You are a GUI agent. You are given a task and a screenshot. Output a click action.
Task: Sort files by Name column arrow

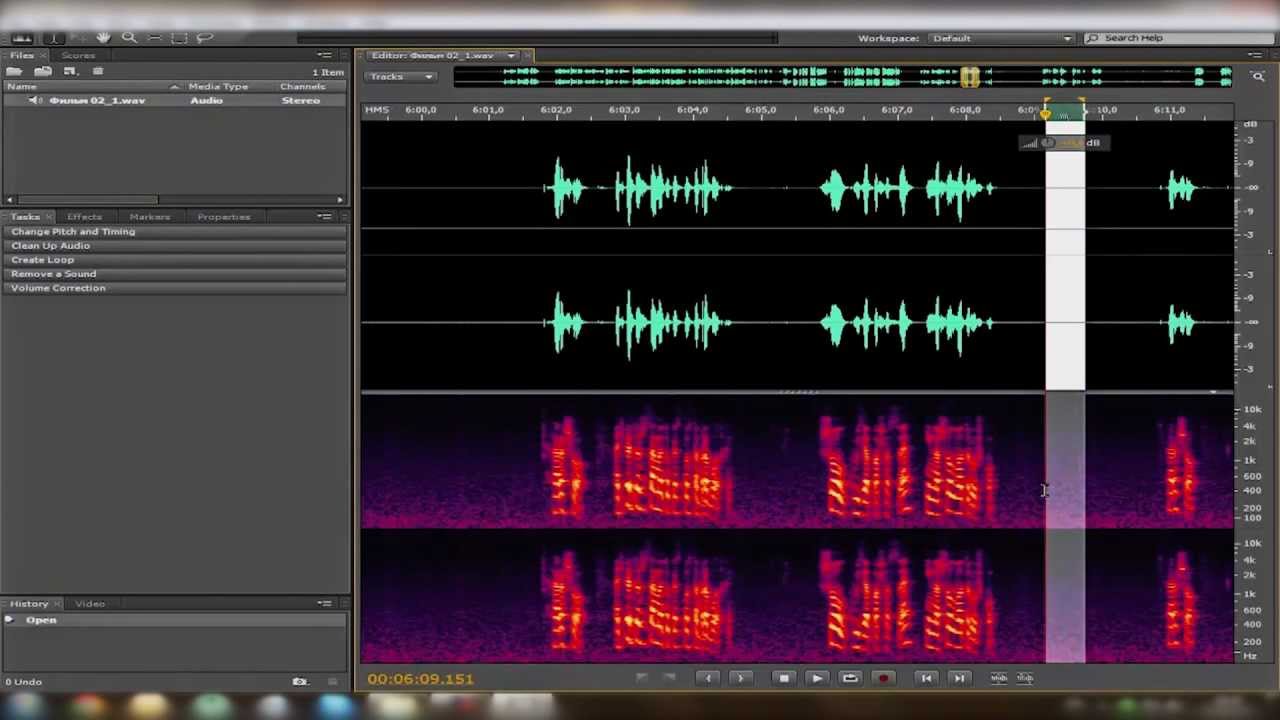coord(175,87)
